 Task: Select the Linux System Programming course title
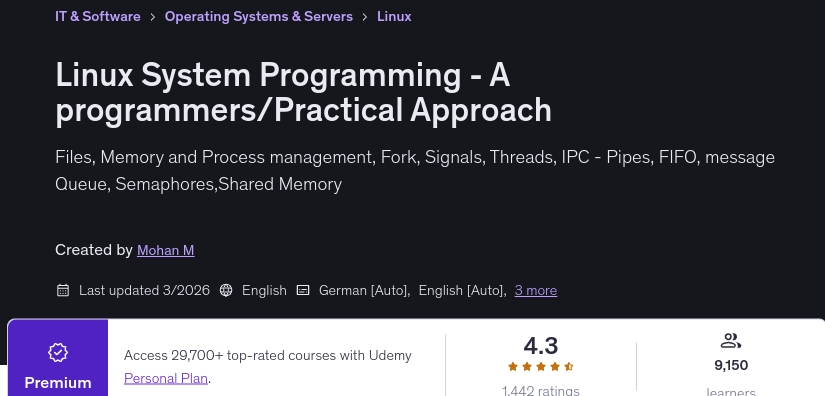click(304, 92)
